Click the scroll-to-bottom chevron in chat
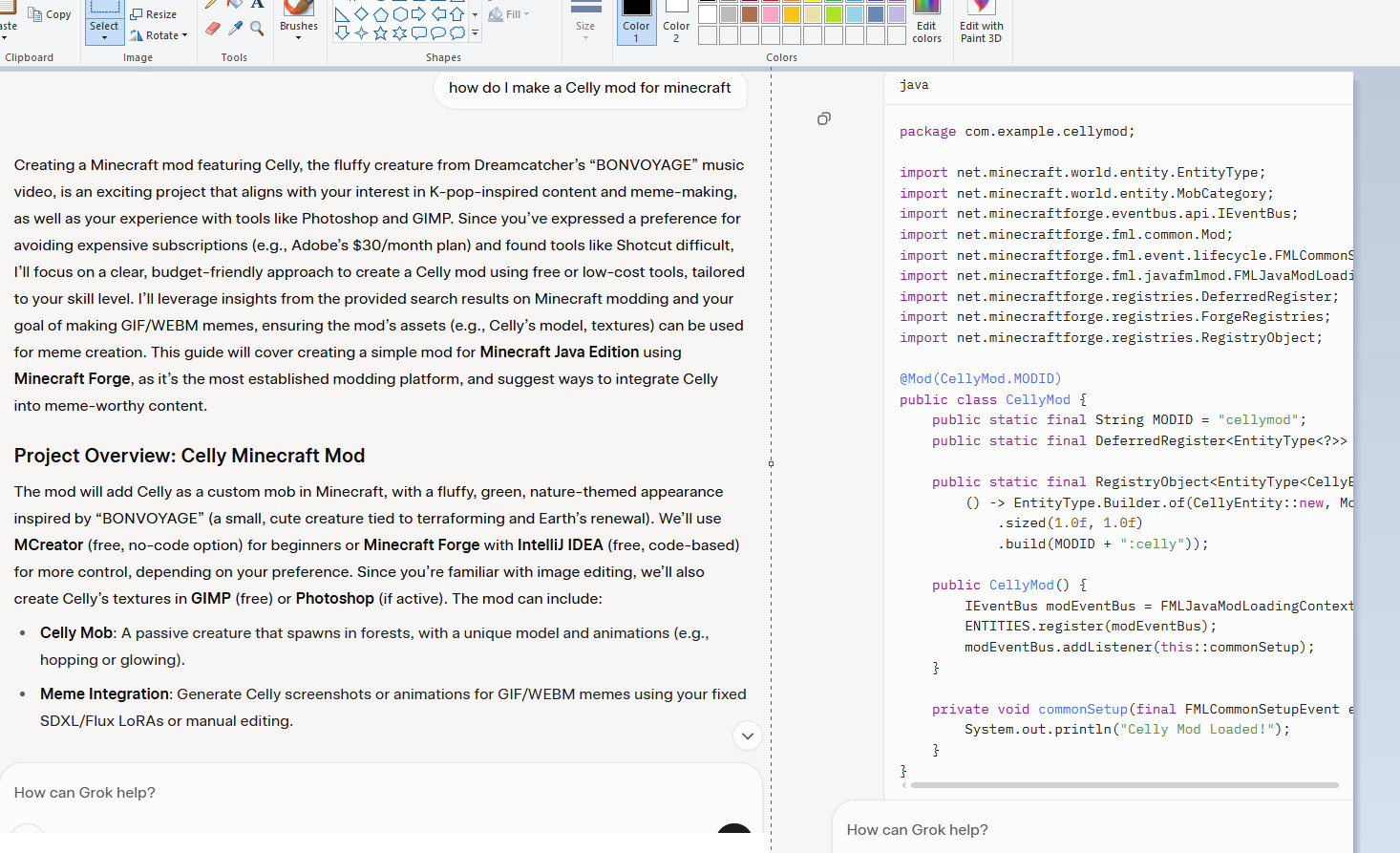 coord(748,736)
